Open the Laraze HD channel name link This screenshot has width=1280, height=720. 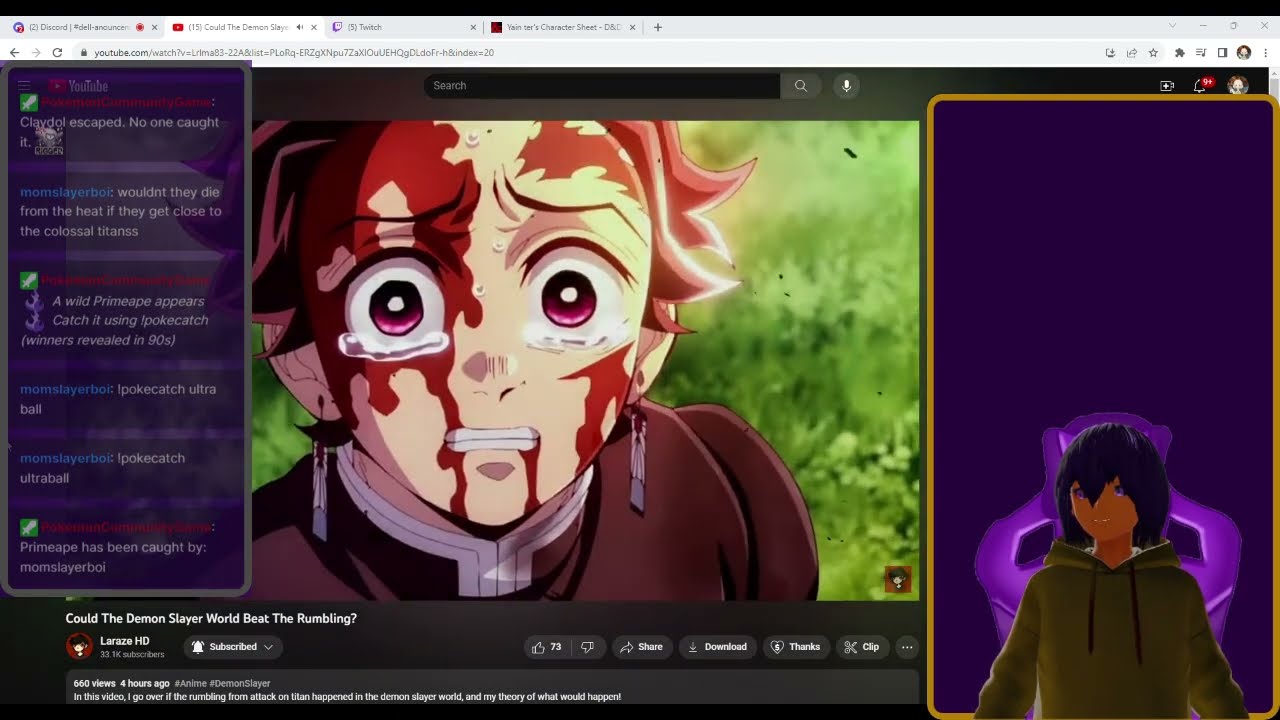(125, 641)
